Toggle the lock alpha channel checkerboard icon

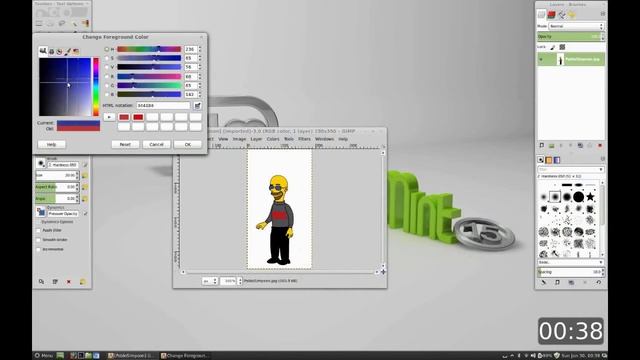(x=562, y=47)
